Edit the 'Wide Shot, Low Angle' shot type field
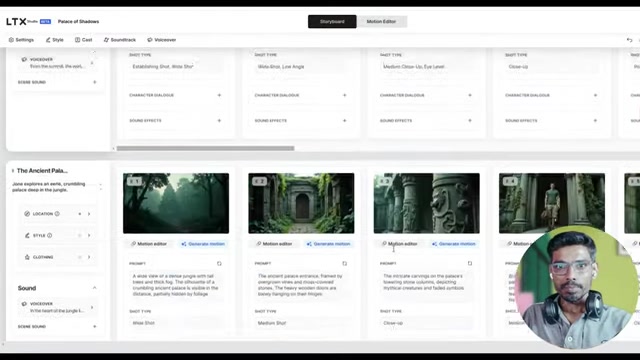640x360 pixels. click(x=301, y=67)
